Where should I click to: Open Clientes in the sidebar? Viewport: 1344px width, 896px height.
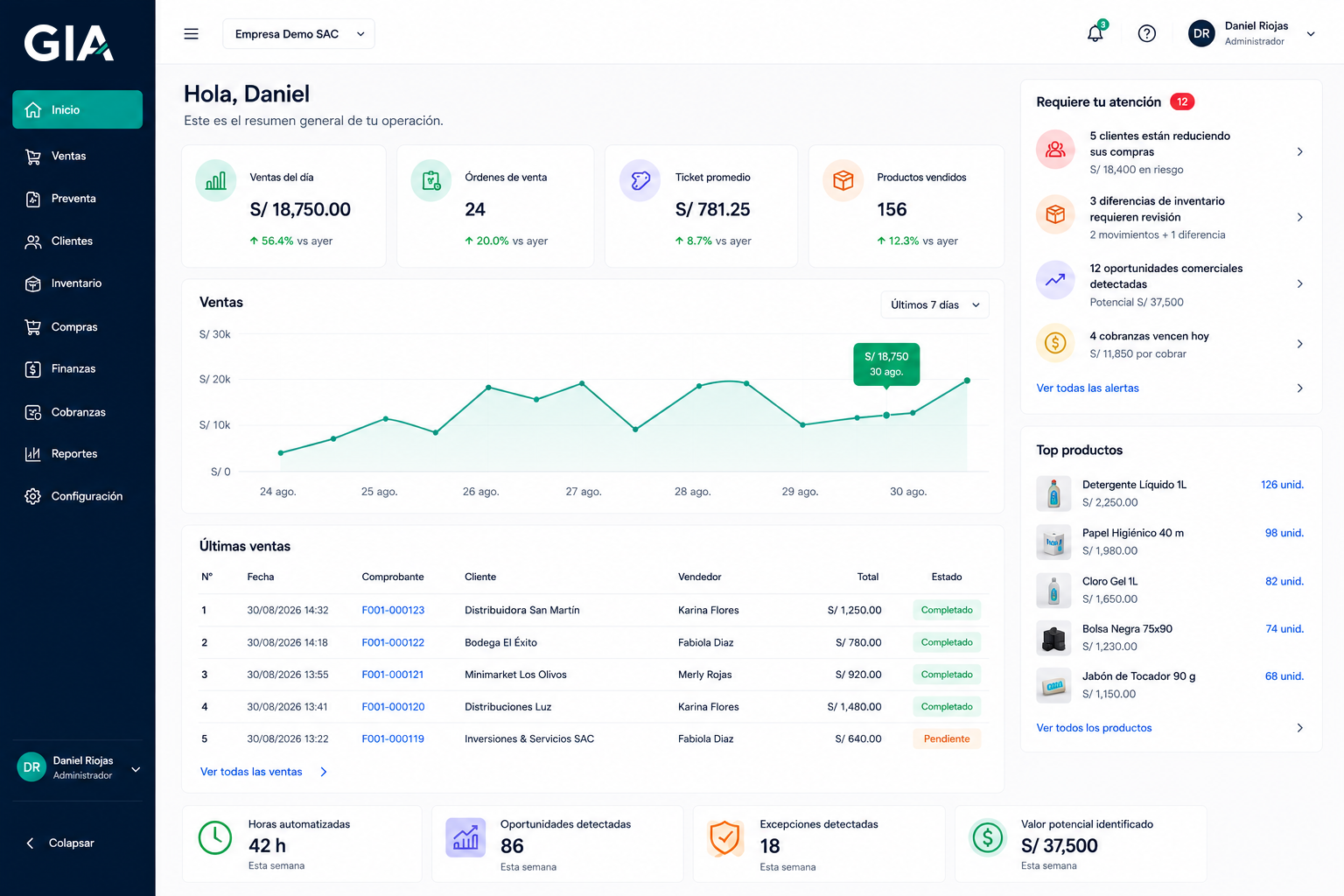coord(77,241)
